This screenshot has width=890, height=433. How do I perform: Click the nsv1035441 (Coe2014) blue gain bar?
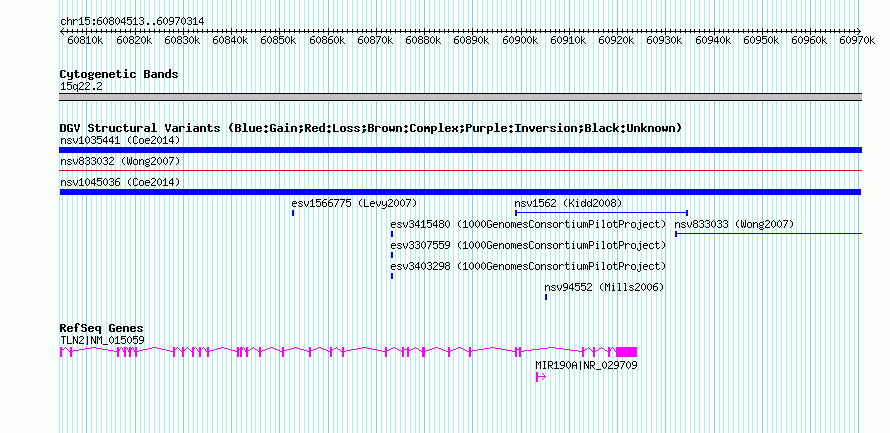pyautogui.click(x=460, y=150)
